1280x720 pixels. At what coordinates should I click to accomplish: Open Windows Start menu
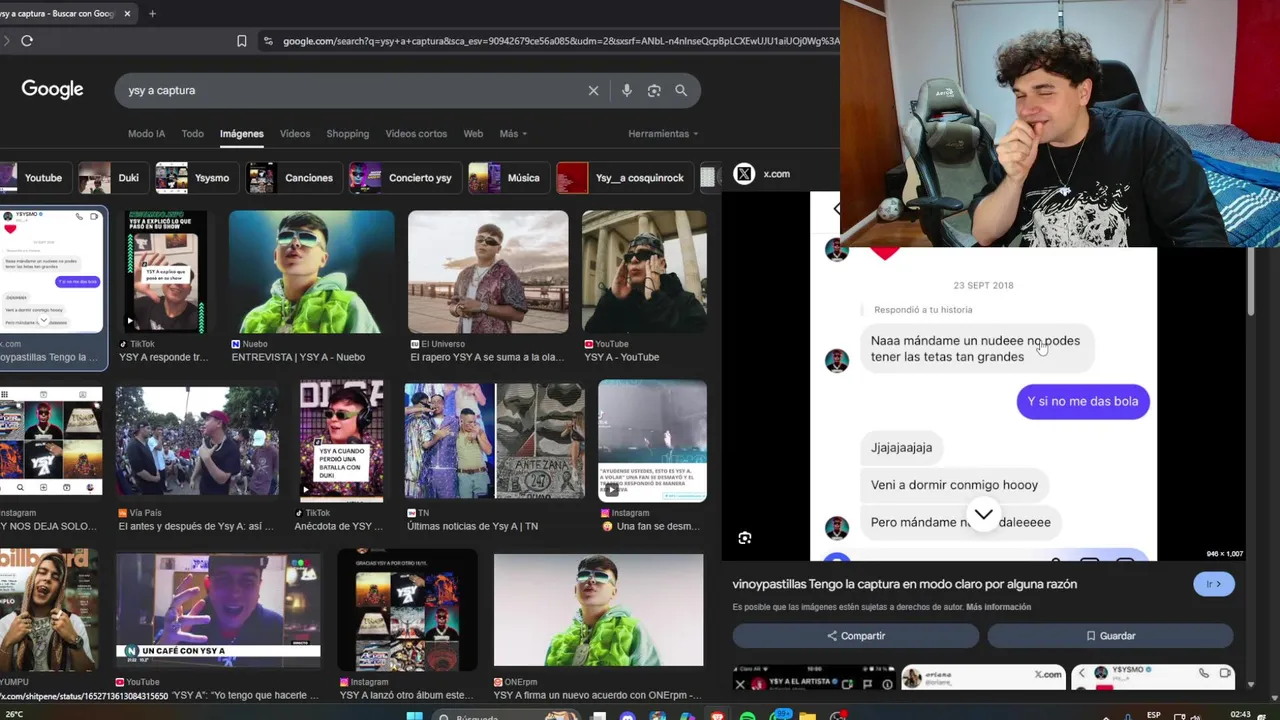pyautogui.click(x=415, y=716)
